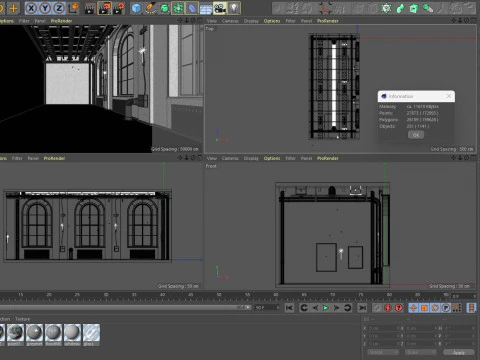Open Cameras menu in Top viewport
This screenshot has width=480, height=360.
coord(230,21)
